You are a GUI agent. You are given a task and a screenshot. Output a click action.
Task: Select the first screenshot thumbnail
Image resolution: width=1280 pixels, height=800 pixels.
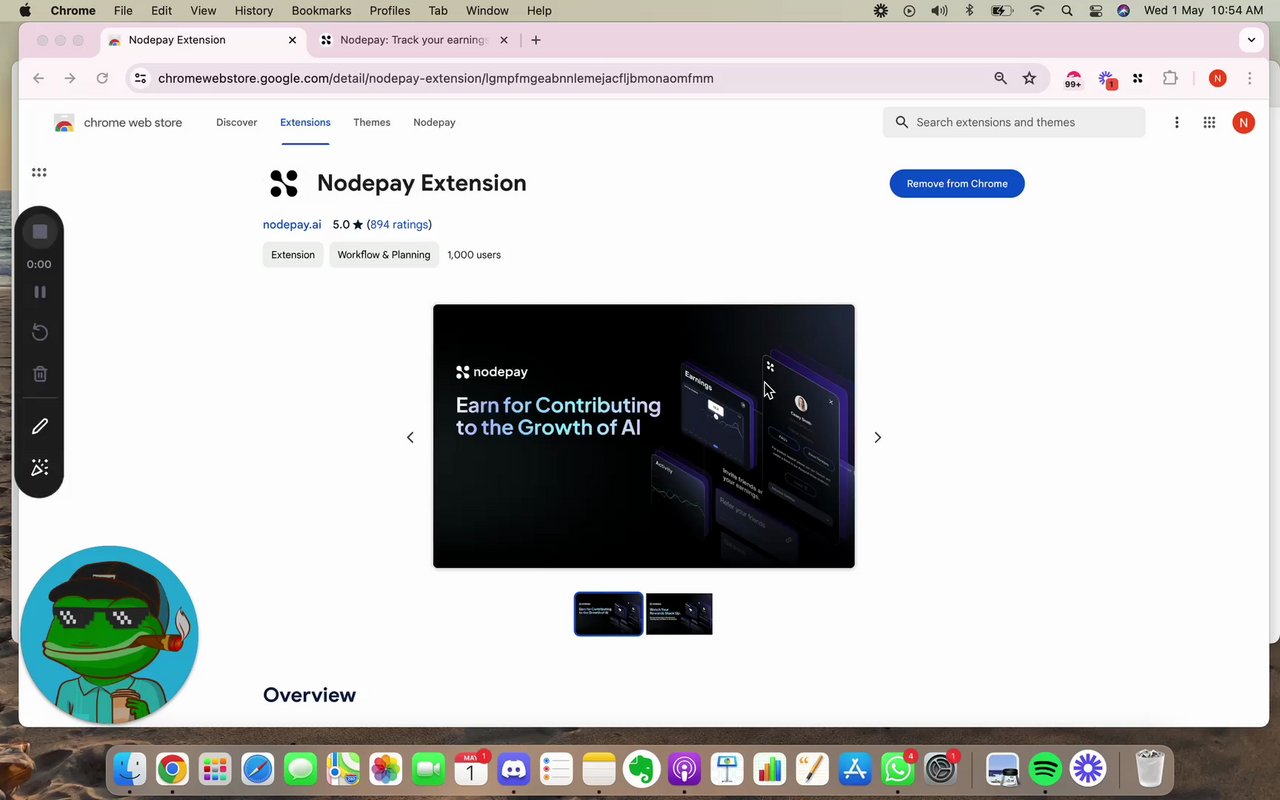point(609,614)
